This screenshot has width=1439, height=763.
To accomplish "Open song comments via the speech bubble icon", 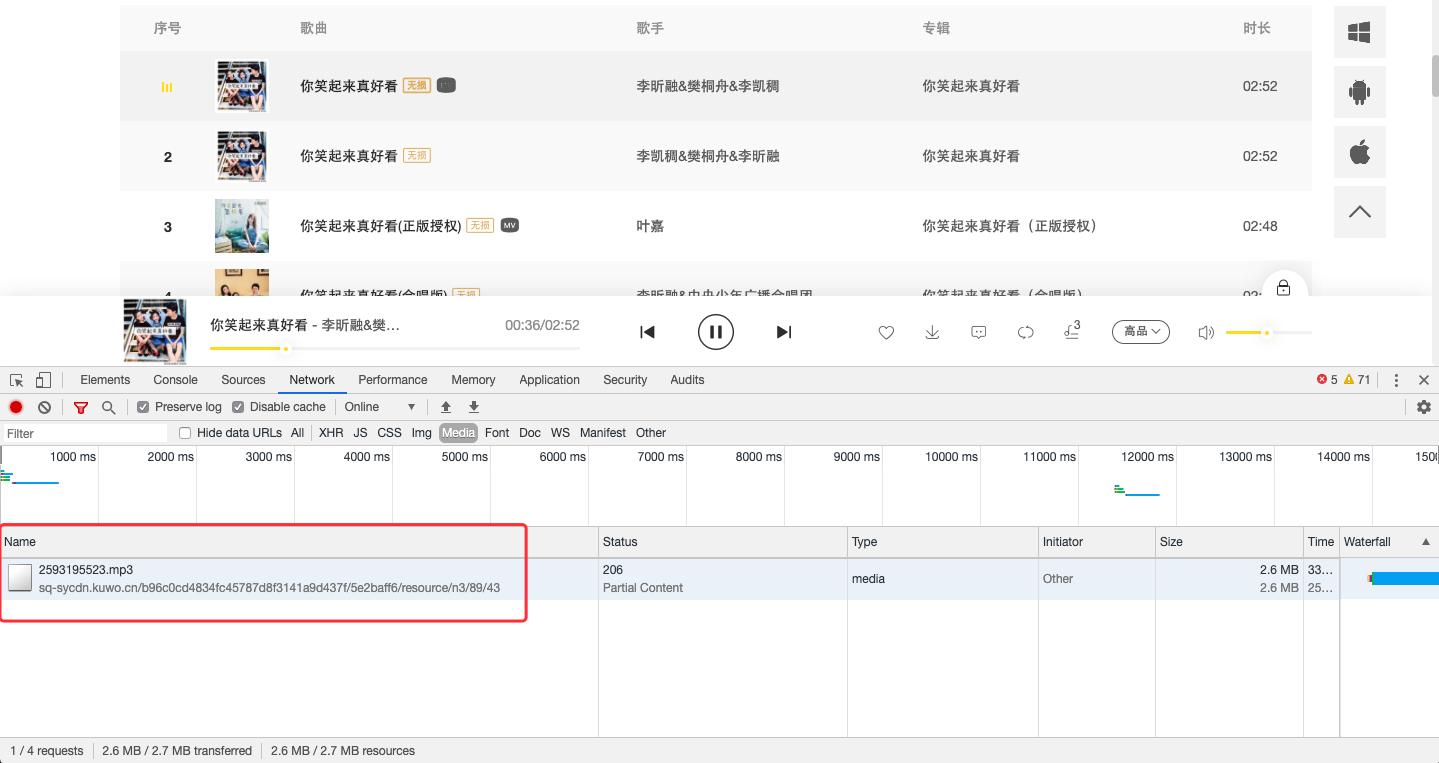I will [x=979, y=332].
